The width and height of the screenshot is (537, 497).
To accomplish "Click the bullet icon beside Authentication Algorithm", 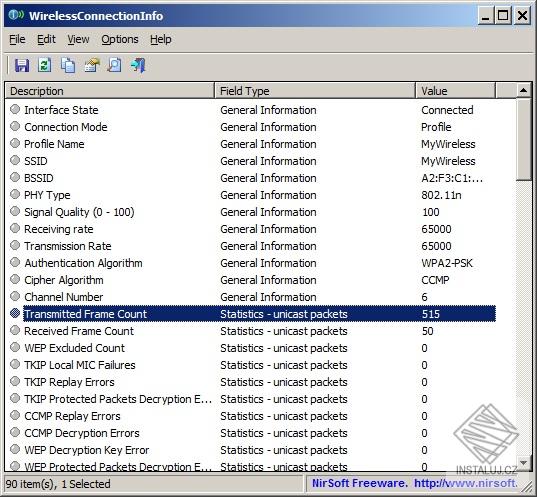I will 15,262.
